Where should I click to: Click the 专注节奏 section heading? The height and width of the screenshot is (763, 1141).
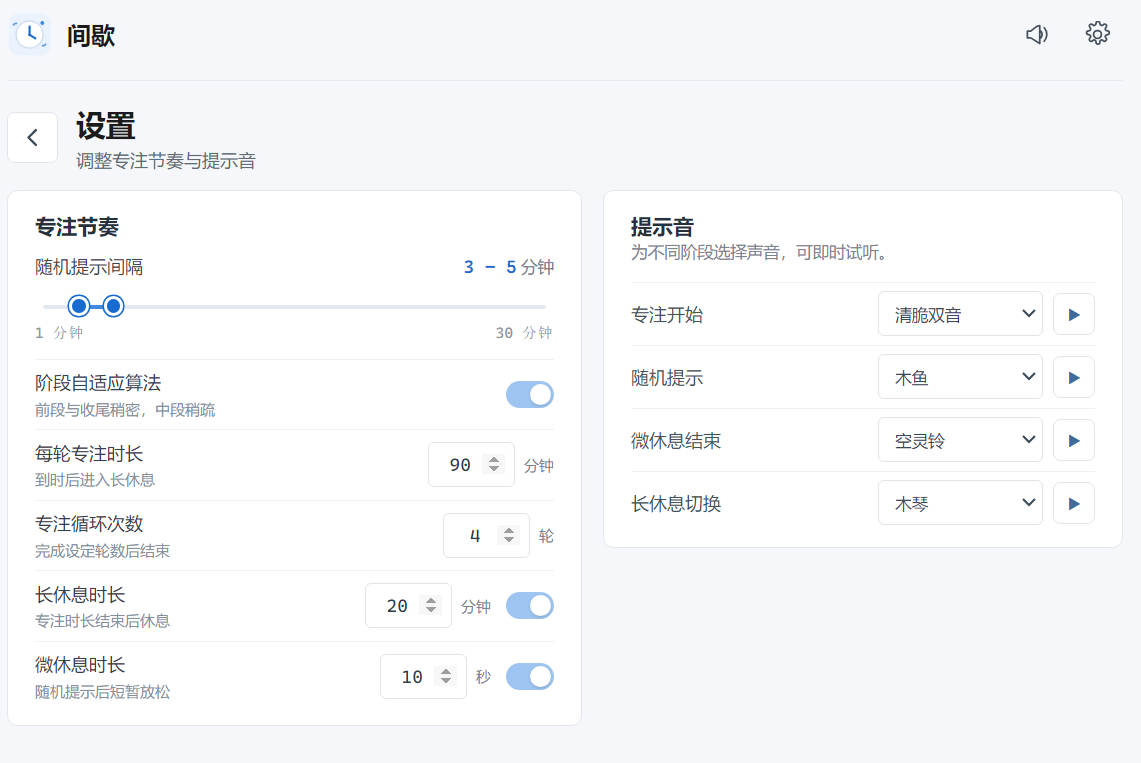pos(76,227)
